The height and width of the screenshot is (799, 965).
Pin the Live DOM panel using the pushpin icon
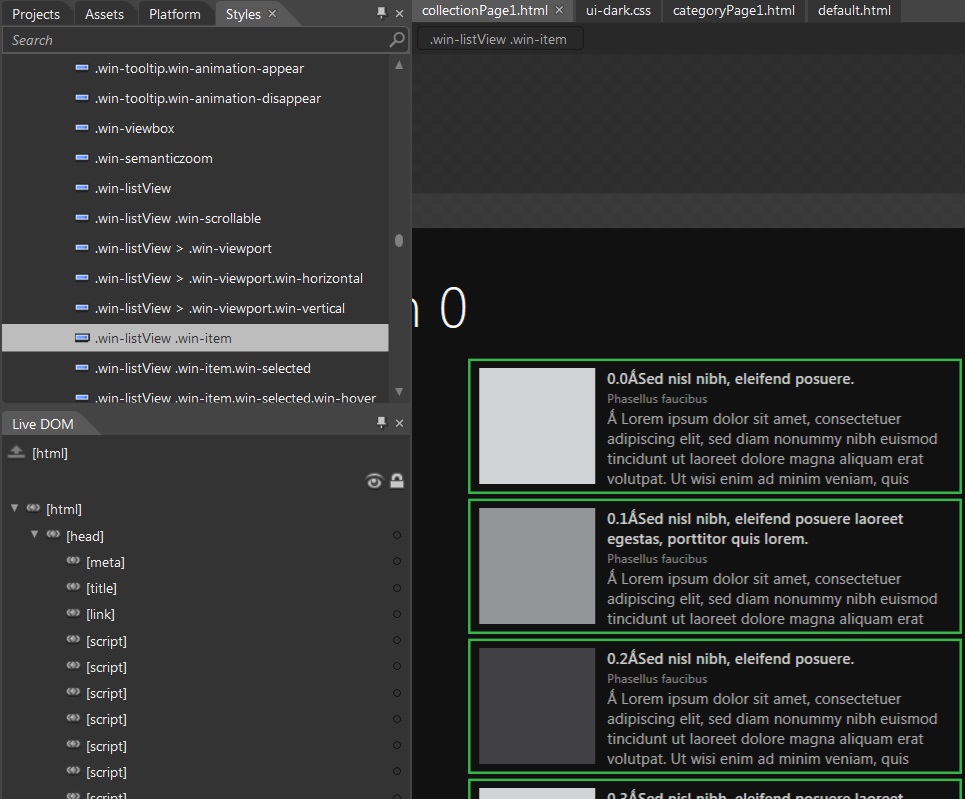(x=381, y=423)
